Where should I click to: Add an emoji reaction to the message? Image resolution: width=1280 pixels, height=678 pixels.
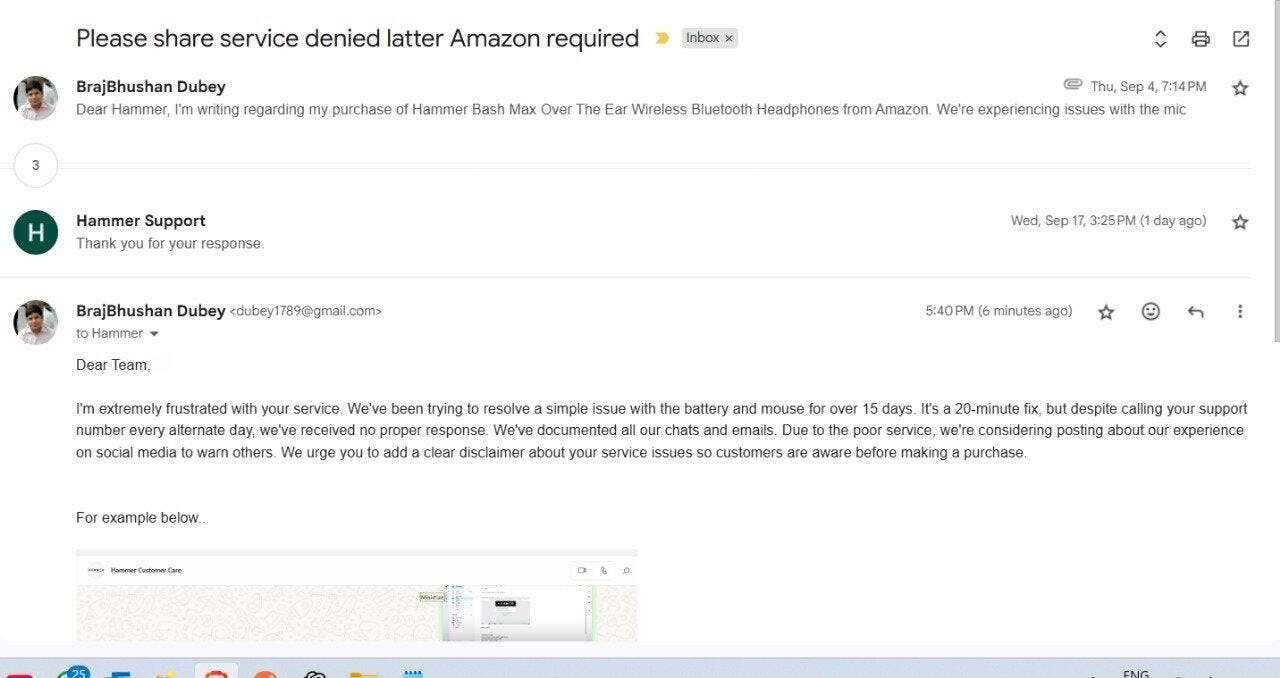(x=1151, y=312)
